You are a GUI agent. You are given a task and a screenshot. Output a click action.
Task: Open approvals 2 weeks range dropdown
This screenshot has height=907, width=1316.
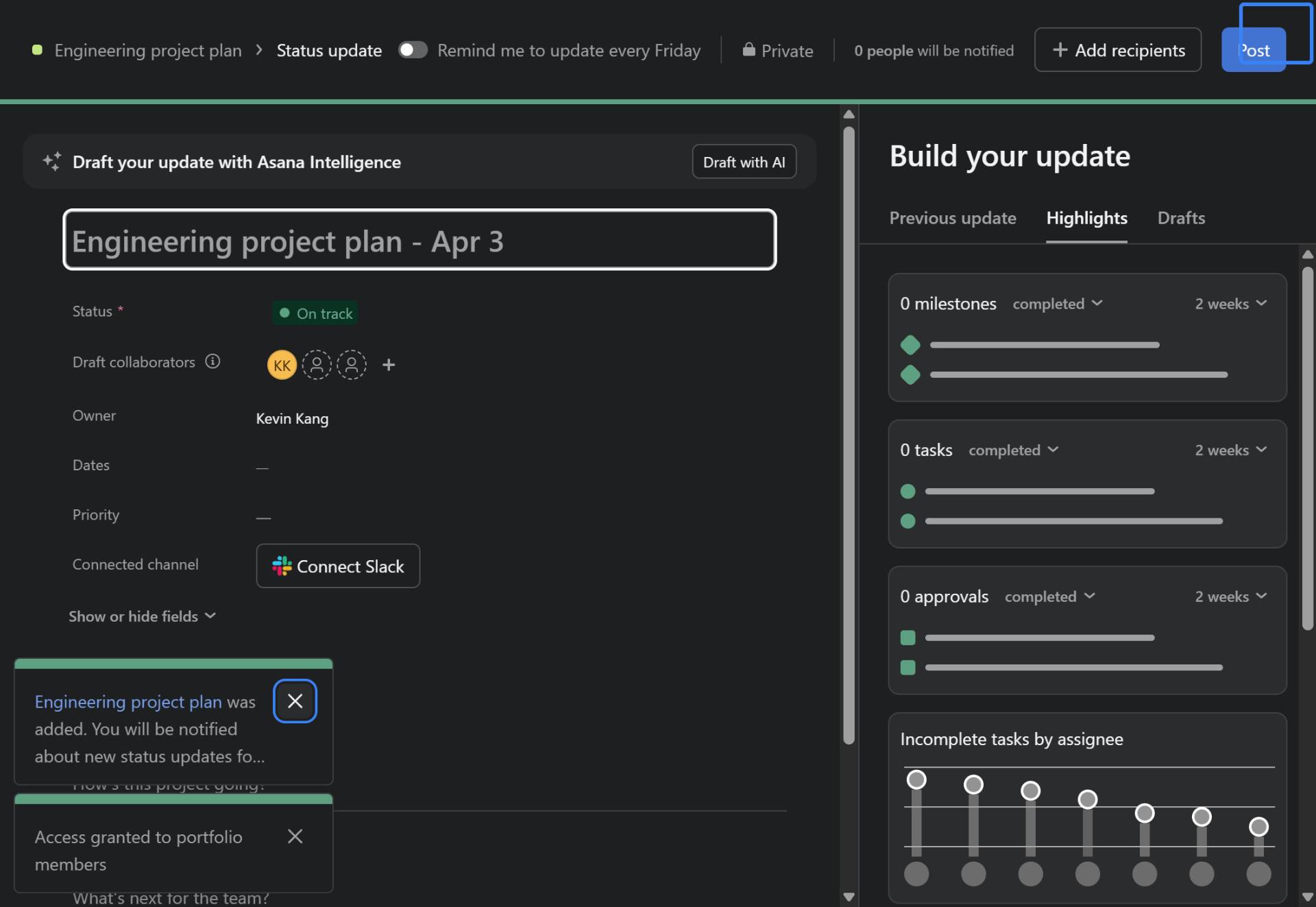(1231, 596)
